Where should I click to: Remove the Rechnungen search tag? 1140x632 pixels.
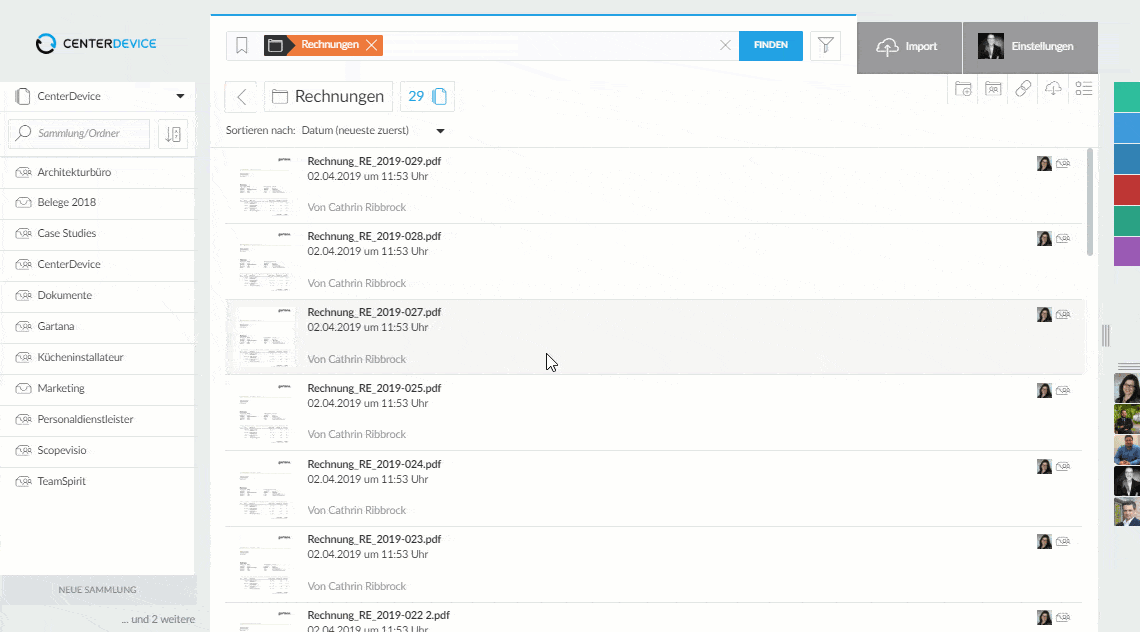371,45
